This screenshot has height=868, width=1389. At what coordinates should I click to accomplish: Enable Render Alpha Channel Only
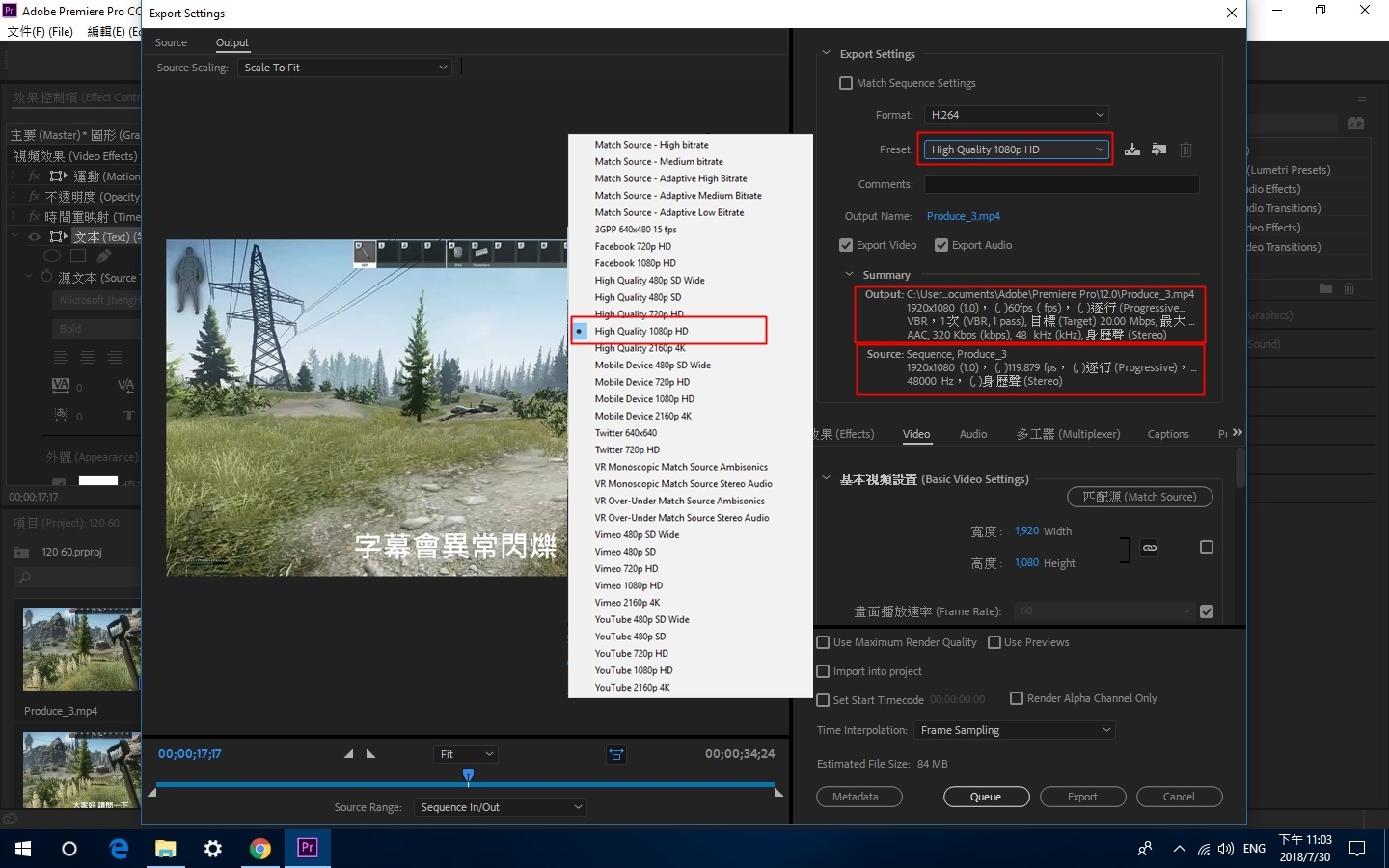(1017, 698)
